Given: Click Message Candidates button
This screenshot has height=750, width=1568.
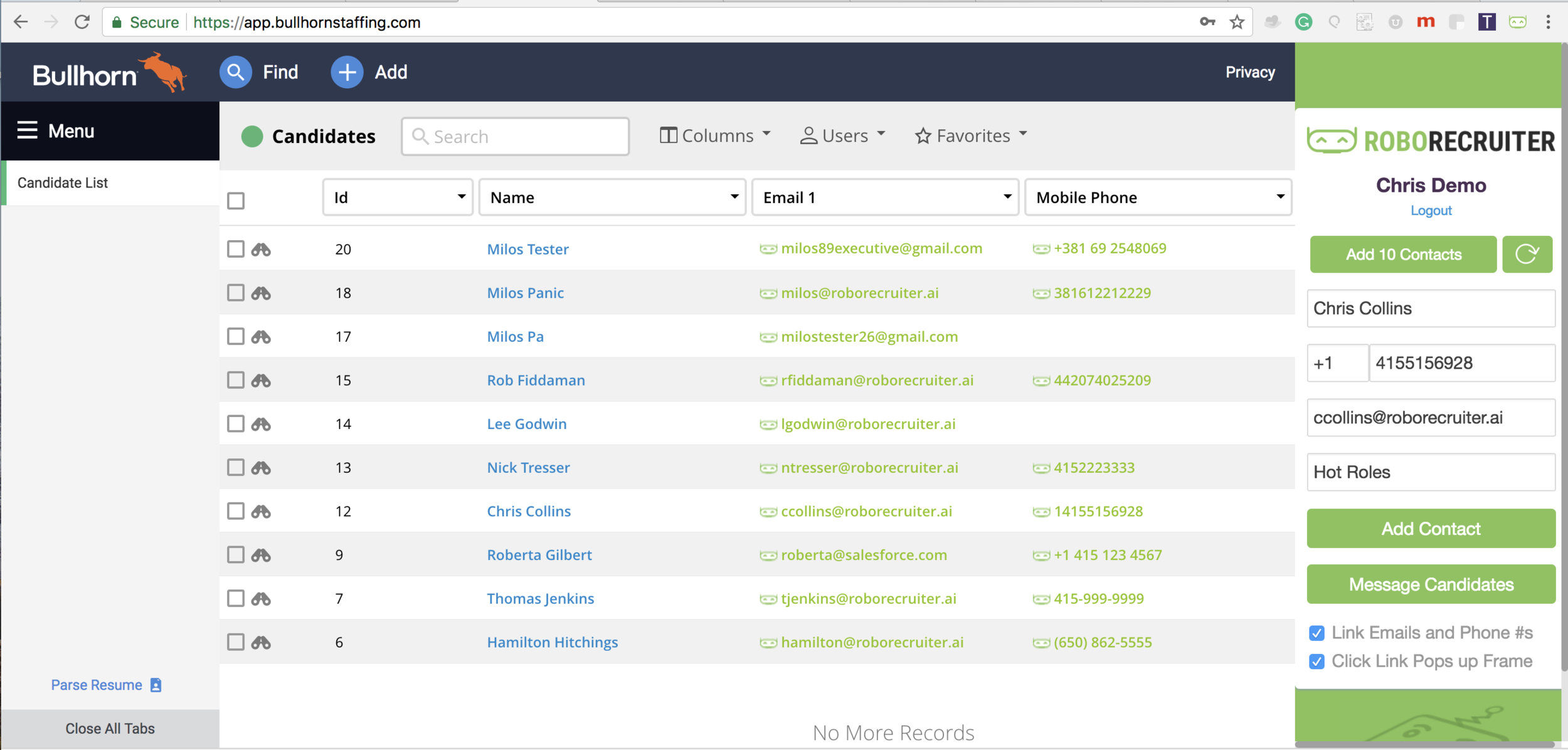Looking at the screenshot, I should point(1431,584).
